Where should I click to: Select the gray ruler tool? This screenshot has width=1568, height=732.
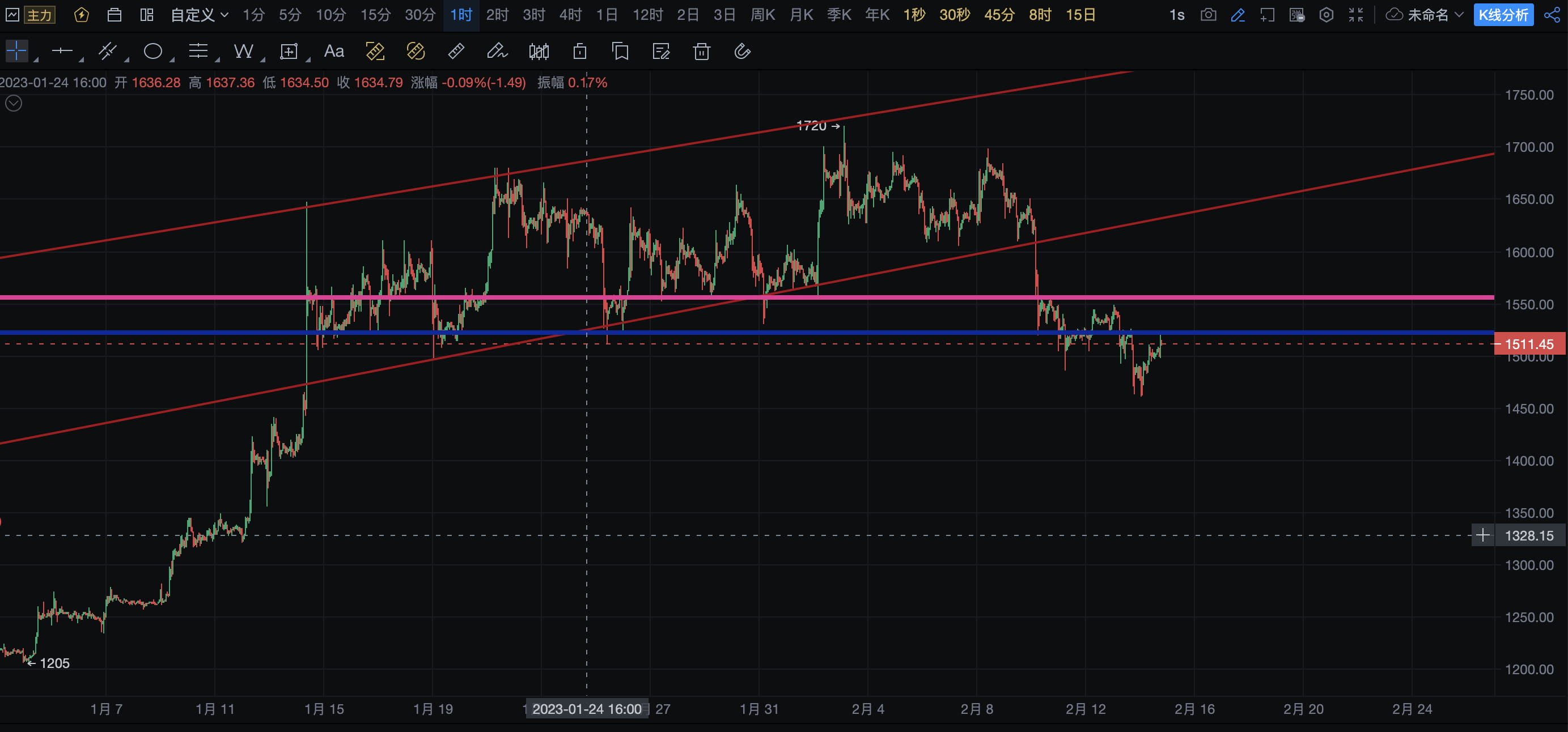456,51
